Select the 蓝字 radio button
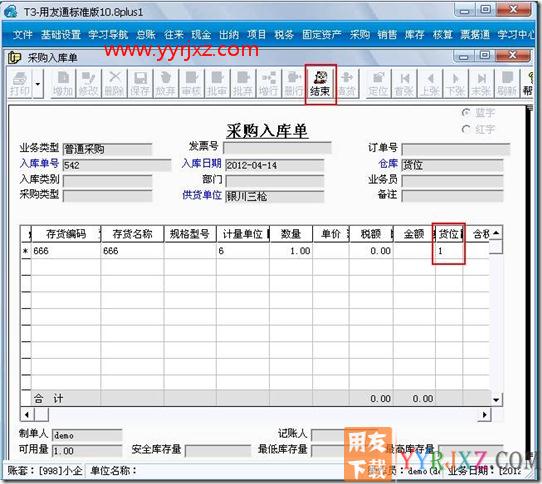Image resolution: width=542 pixels, height=484 pixels. pos(466,113)
